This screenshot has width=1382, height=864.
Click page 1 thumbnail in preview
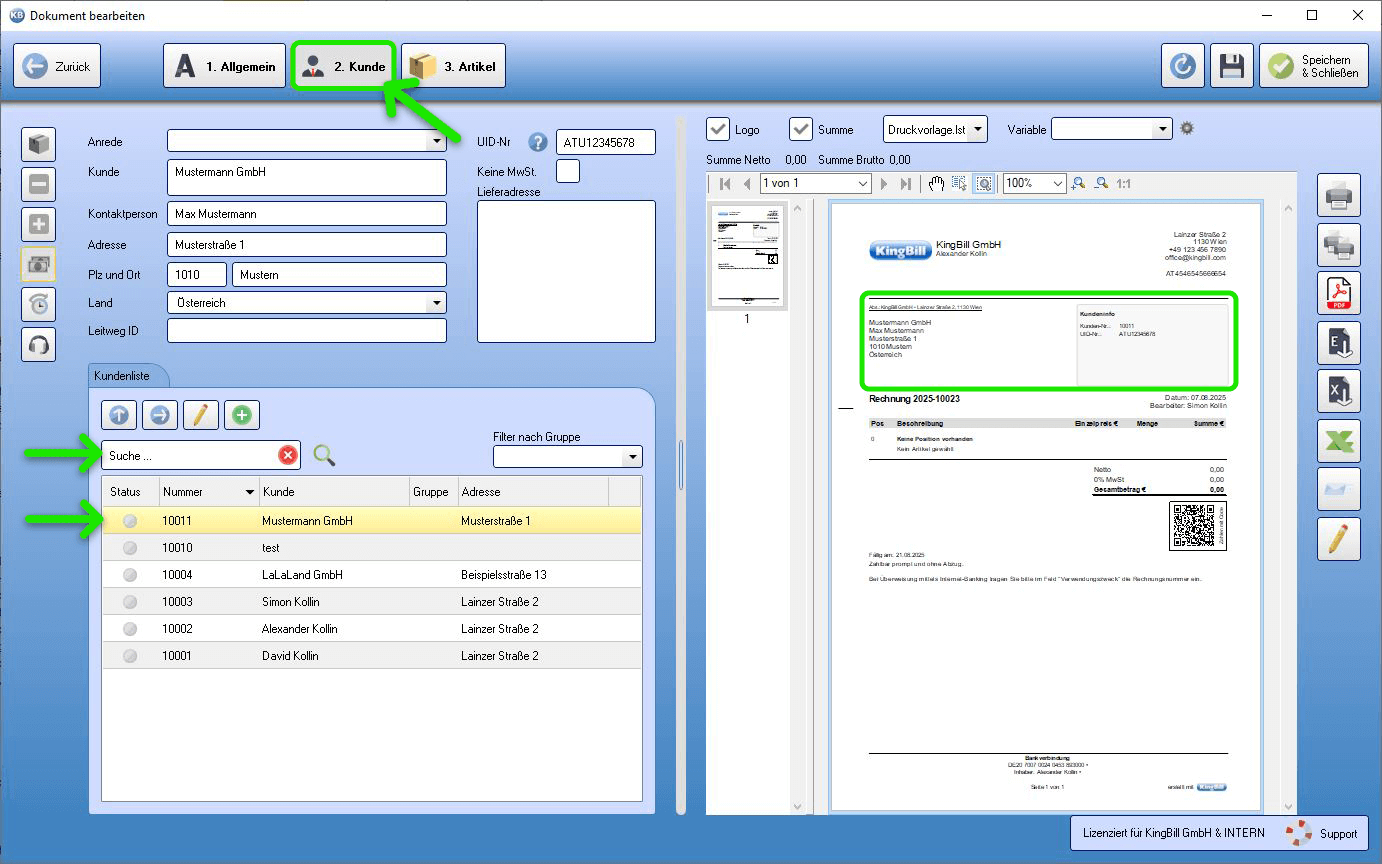point(747,256)
